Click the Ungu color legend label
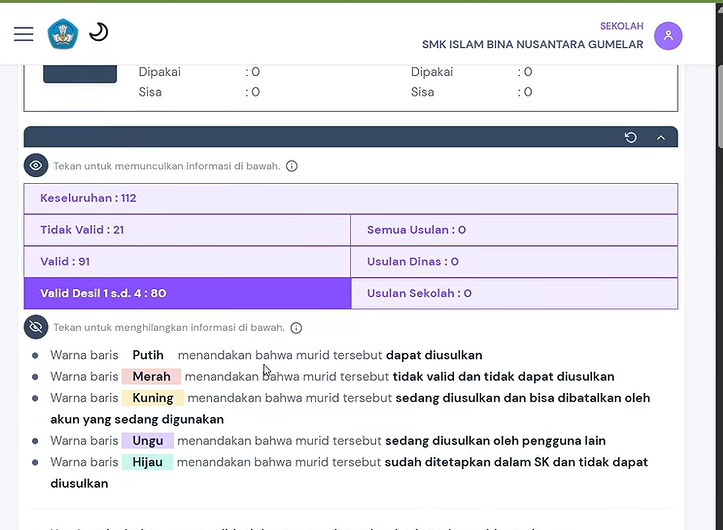The height and width of the screenshot is (530, 723). point(148,441)
